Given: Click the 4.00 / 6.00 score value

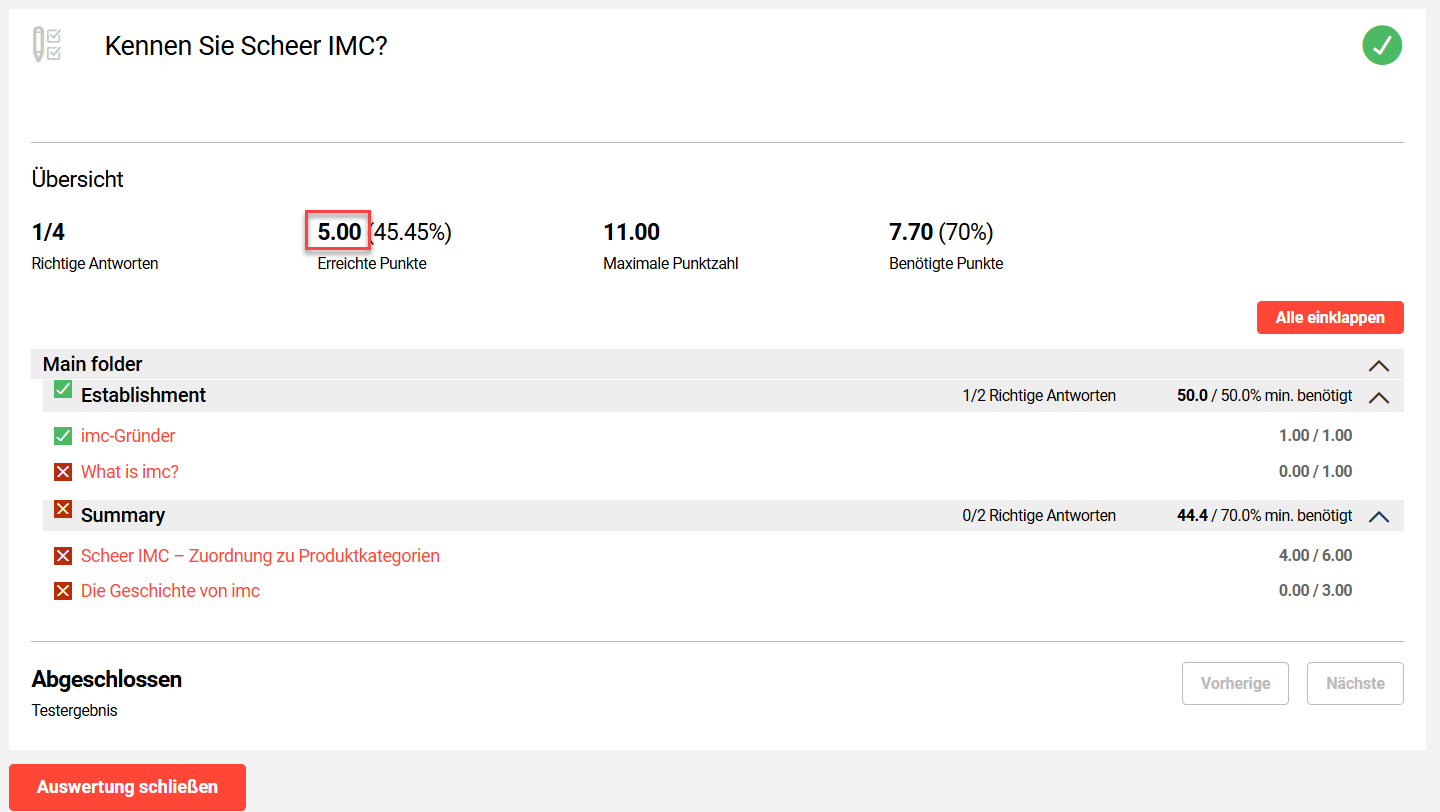Looking at the screenshot, I should pyautogui.click(x=1316, y=556).
